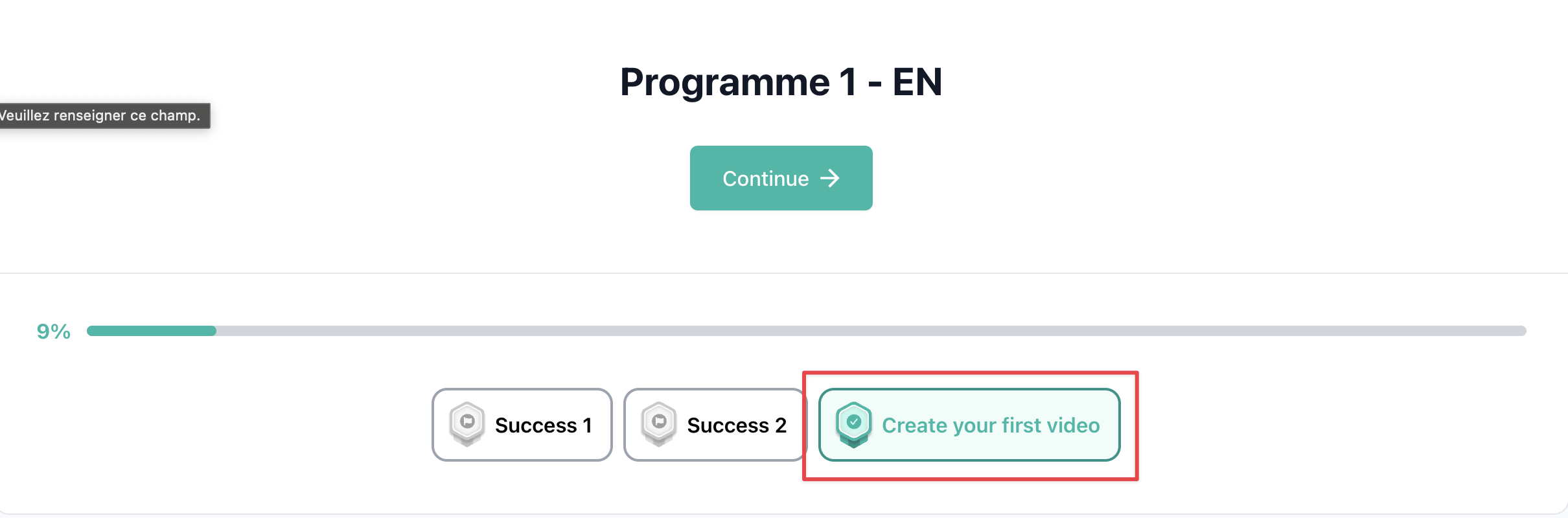This screenshot has width=1568, height=518.
Task: Open the Create your first video achievement
Action: click(969, 425)
